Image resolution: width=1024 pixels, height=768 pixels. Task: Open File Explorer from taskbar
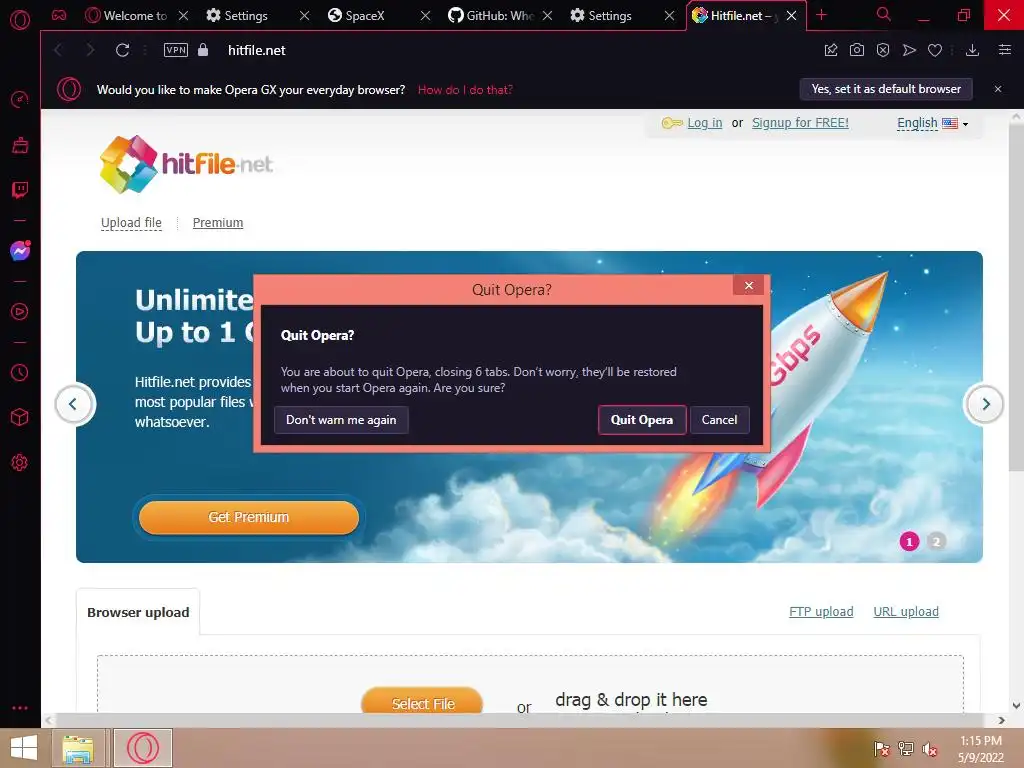tap(78, 748)
